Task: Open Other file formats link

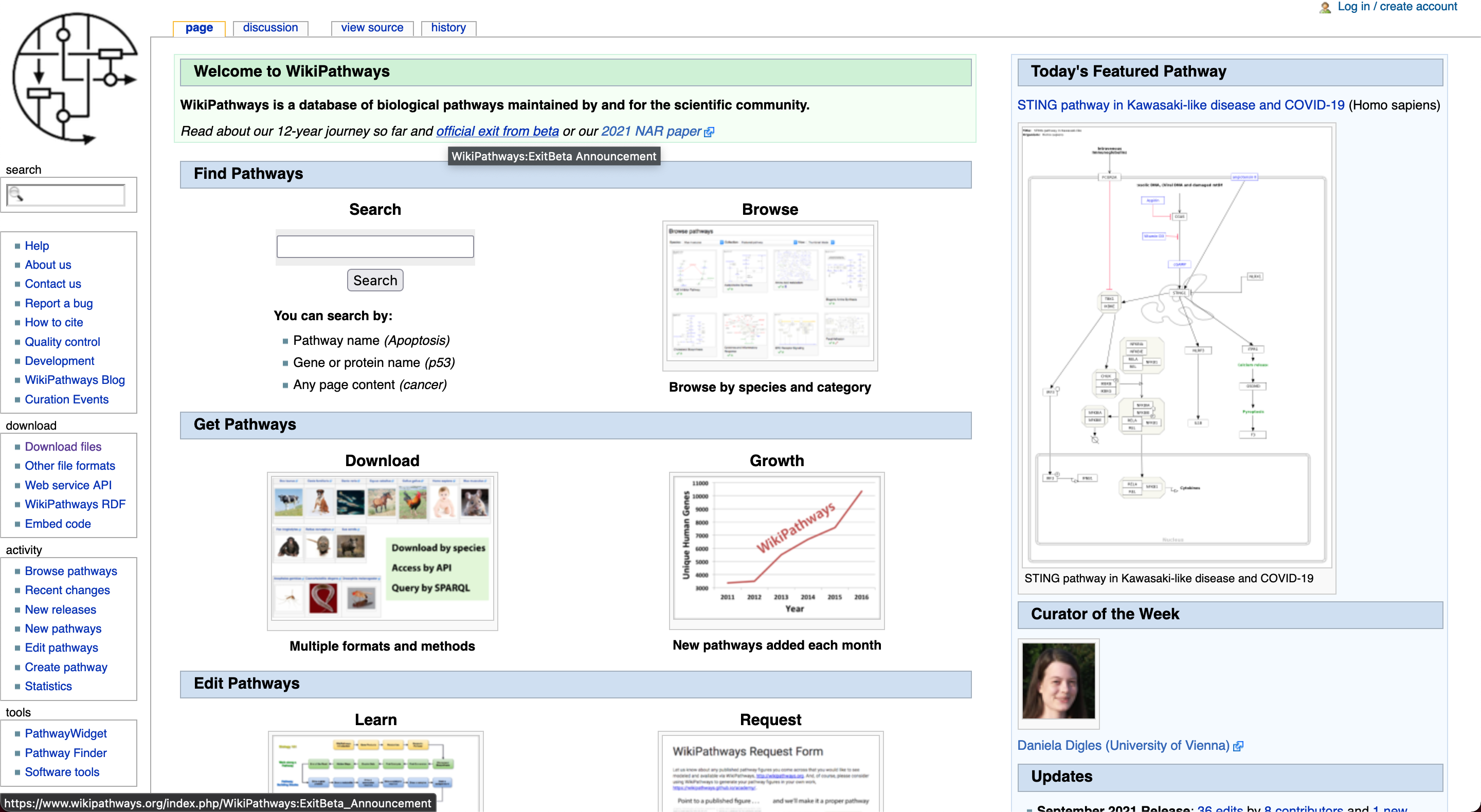Action: coord(70,466)
